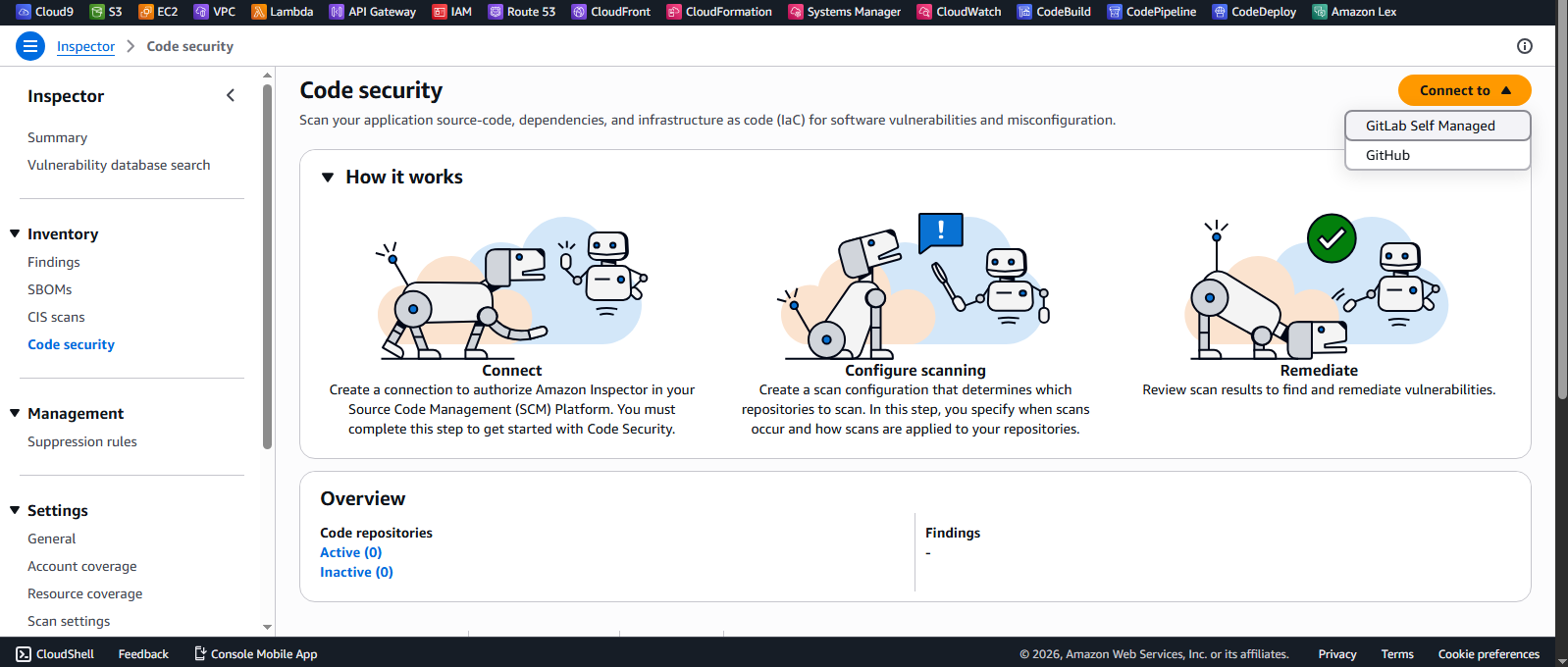
Task: Collapse the Inventory navigation group
Action: tap(15, 233)
